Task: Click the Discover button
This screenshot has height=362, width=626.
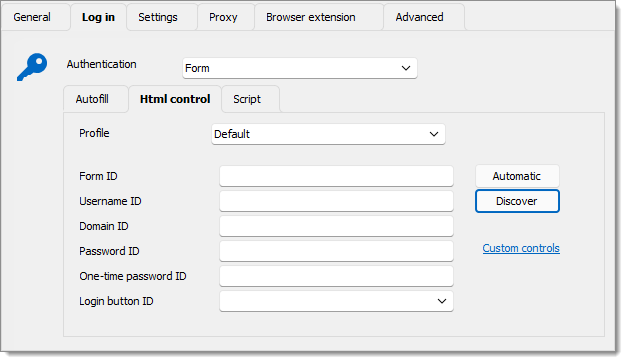Action: pyautogui.click(x=517, y=201)
